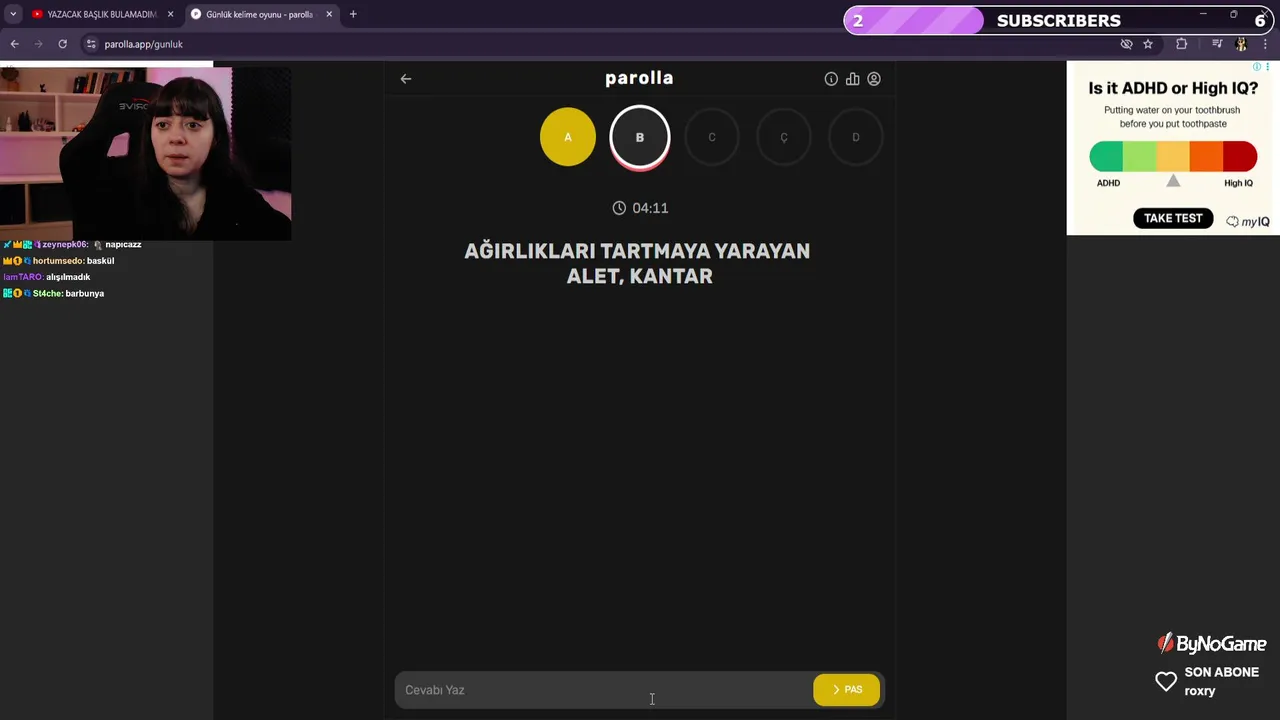Select the letter C circle
Image resolution: width=1280 pixels, height=720 pixels.
pos(712,137)
